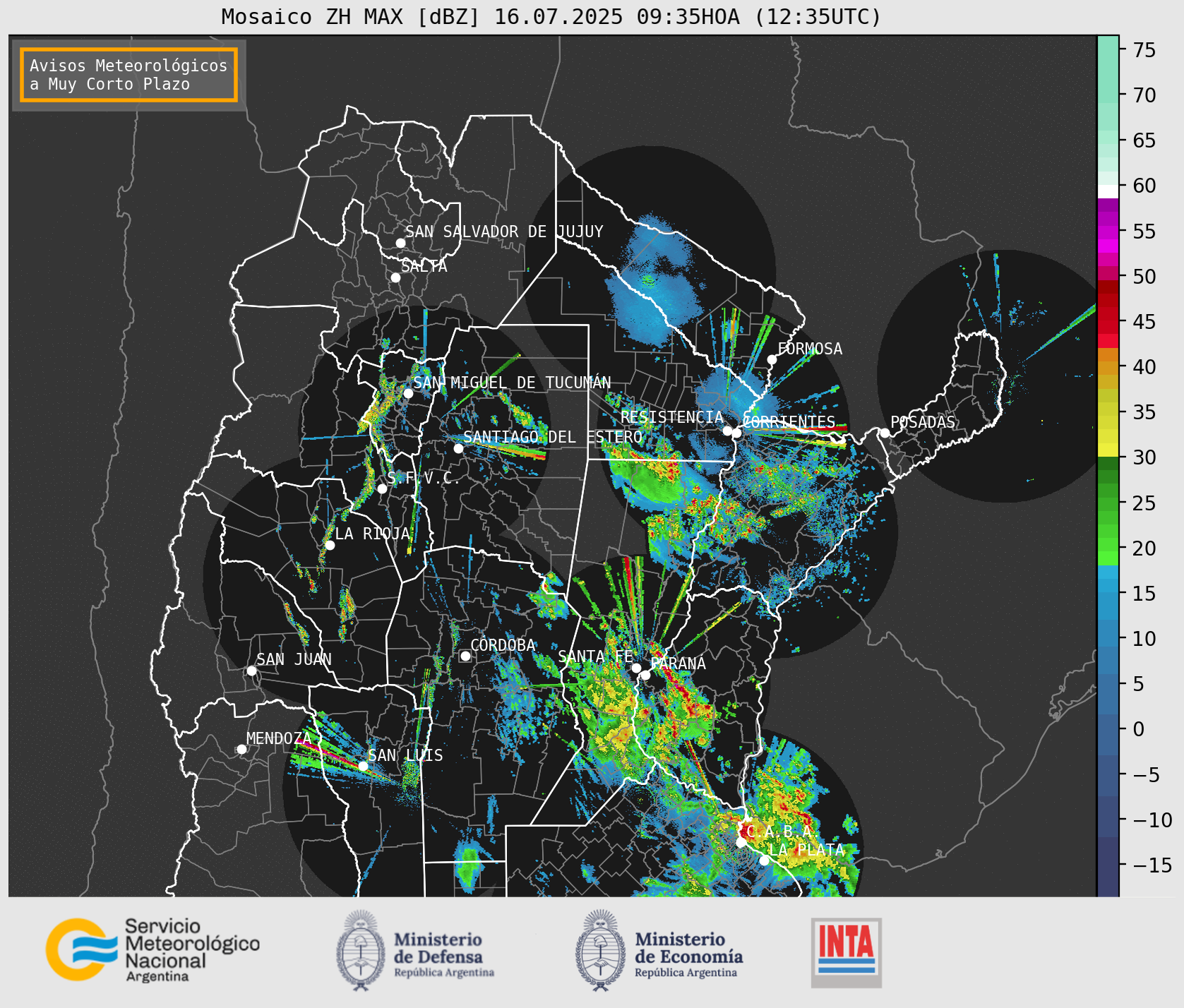The width and height of the screenshot is (1184, 1008).
Task: Select the Resistencia city marker dot
Action: click(x=727, y=431)
